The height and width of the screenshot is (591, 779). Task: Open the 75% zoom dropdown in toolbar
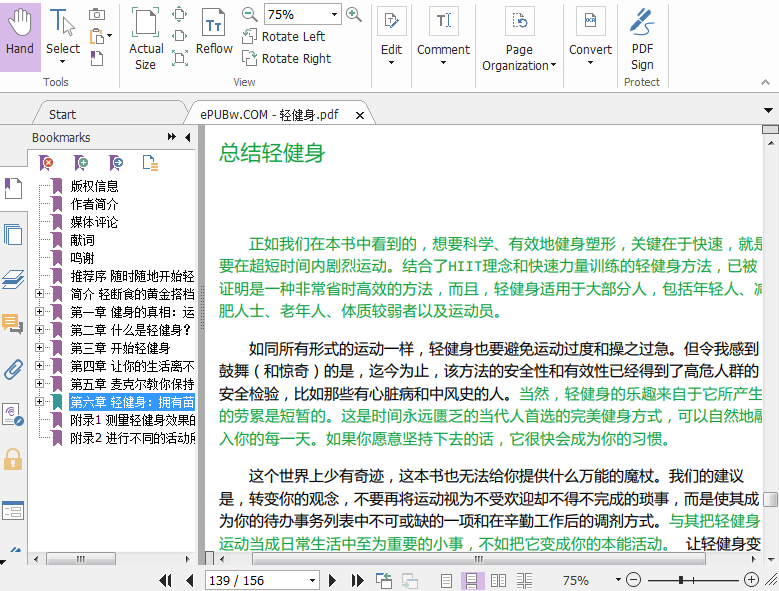[x=334, y=15]
